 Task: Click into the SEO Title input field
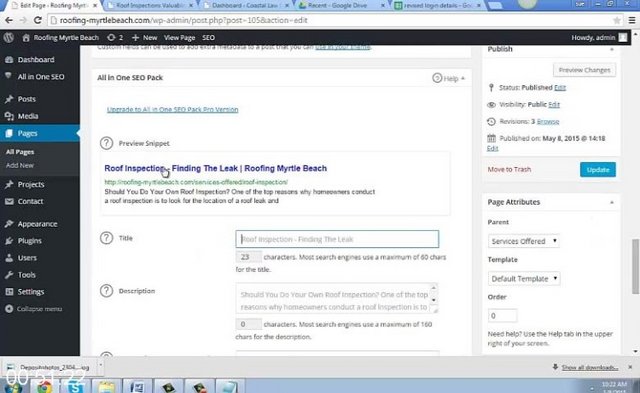point(337,239)
